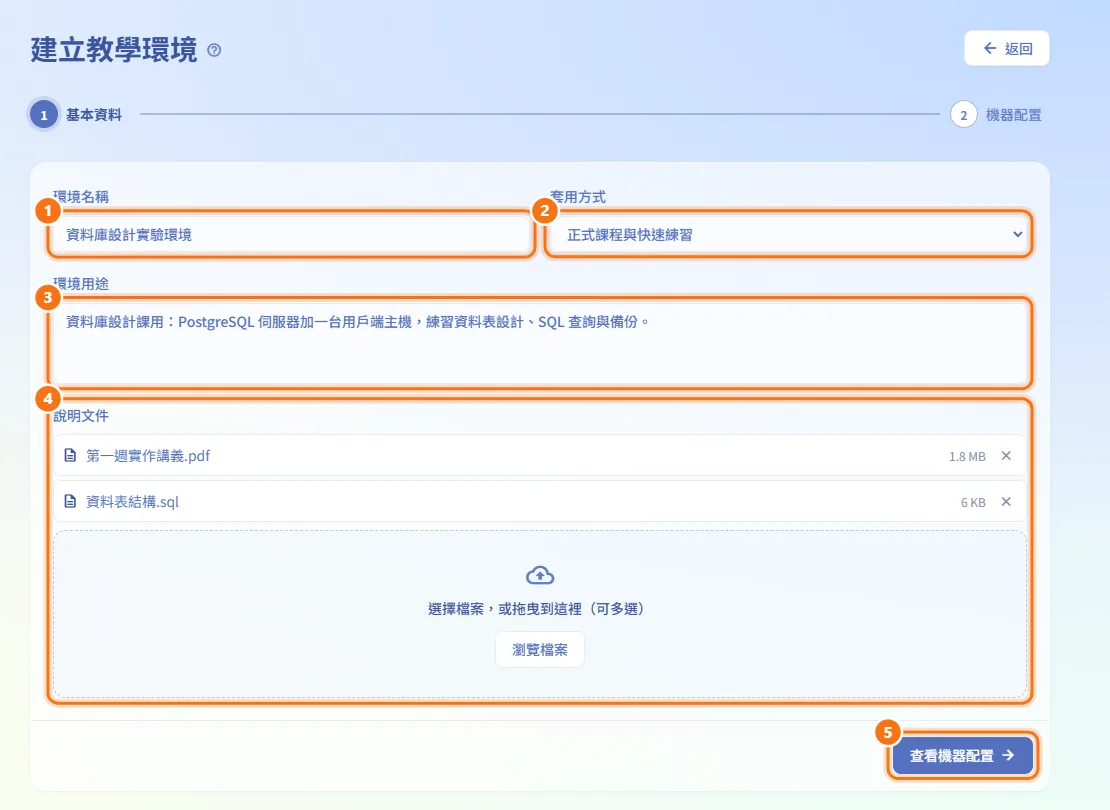Click the 瀏覽檔案 button
This screenshot has height=810, width=1110.
click(x=539, y=649)
